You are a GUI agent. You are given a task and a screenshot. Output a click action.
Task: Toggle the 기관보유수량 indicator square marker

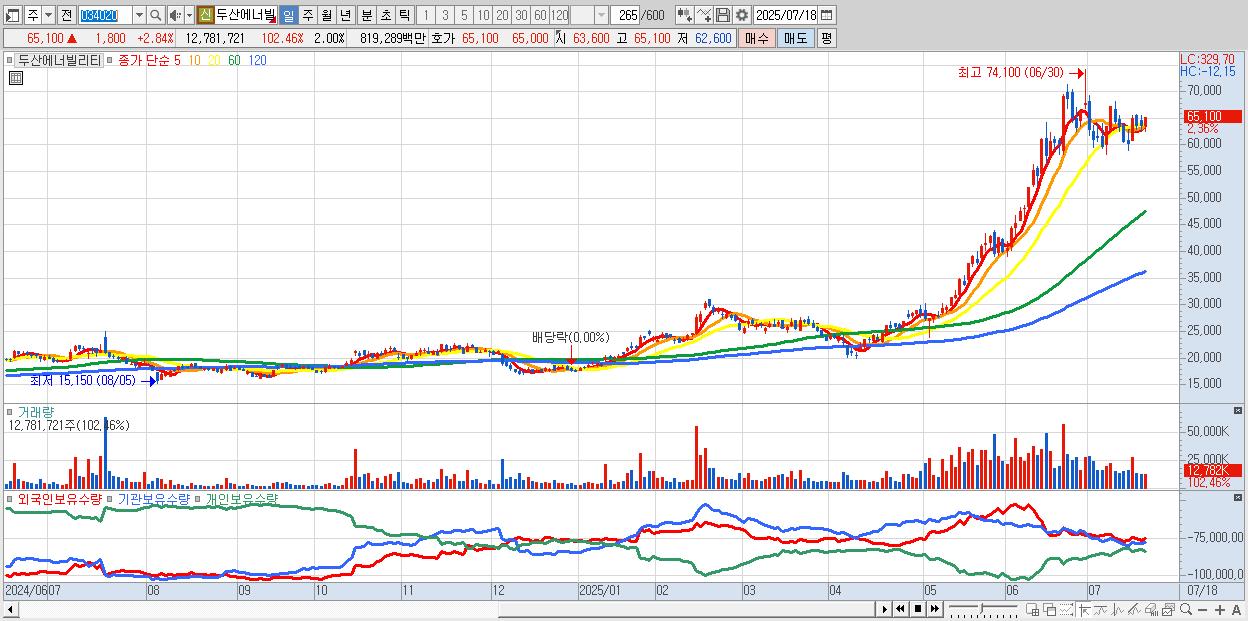click(x=111, y=498)
